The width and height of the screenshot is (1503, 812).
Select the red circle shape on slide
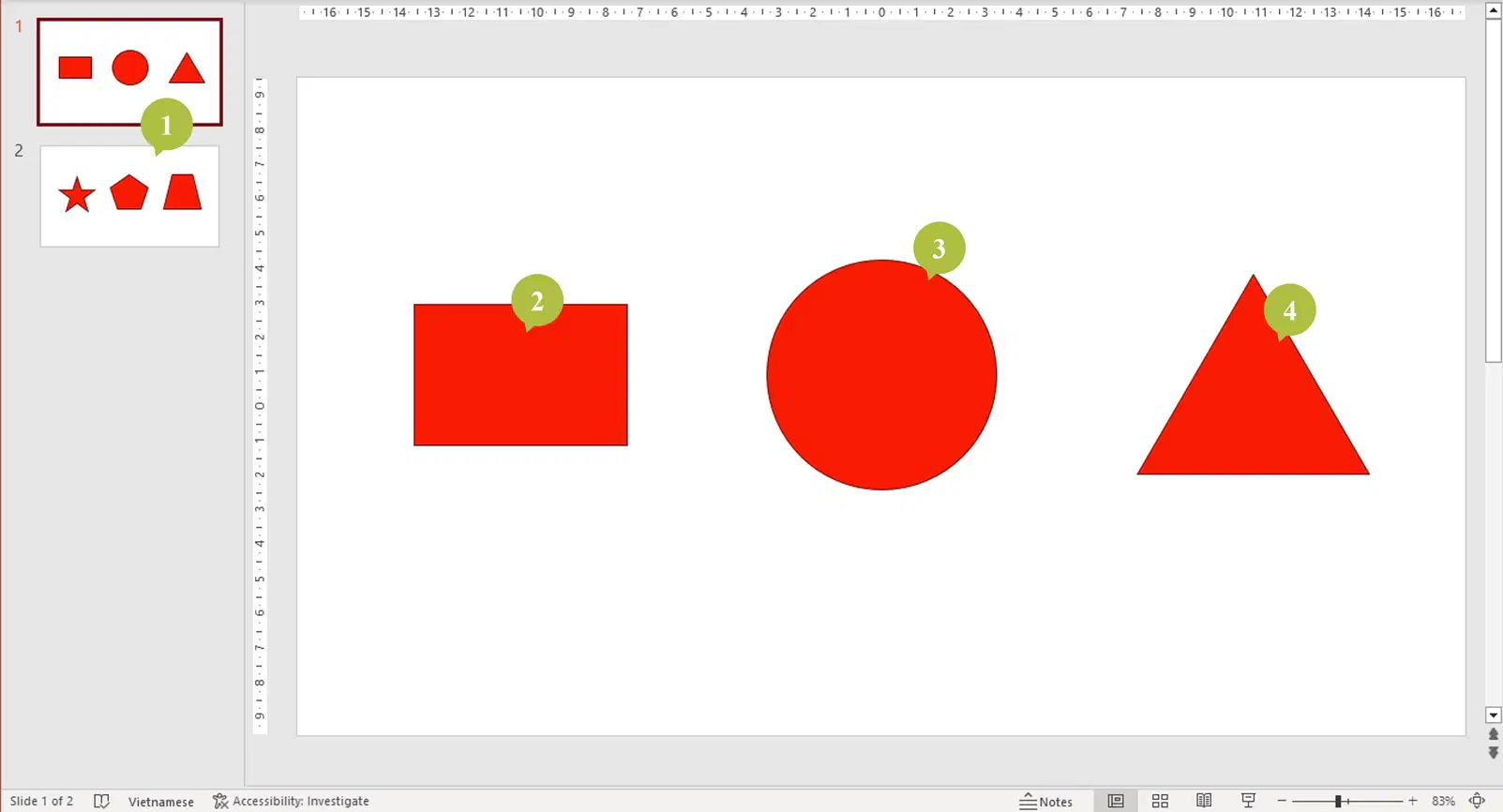click(881, 375)
